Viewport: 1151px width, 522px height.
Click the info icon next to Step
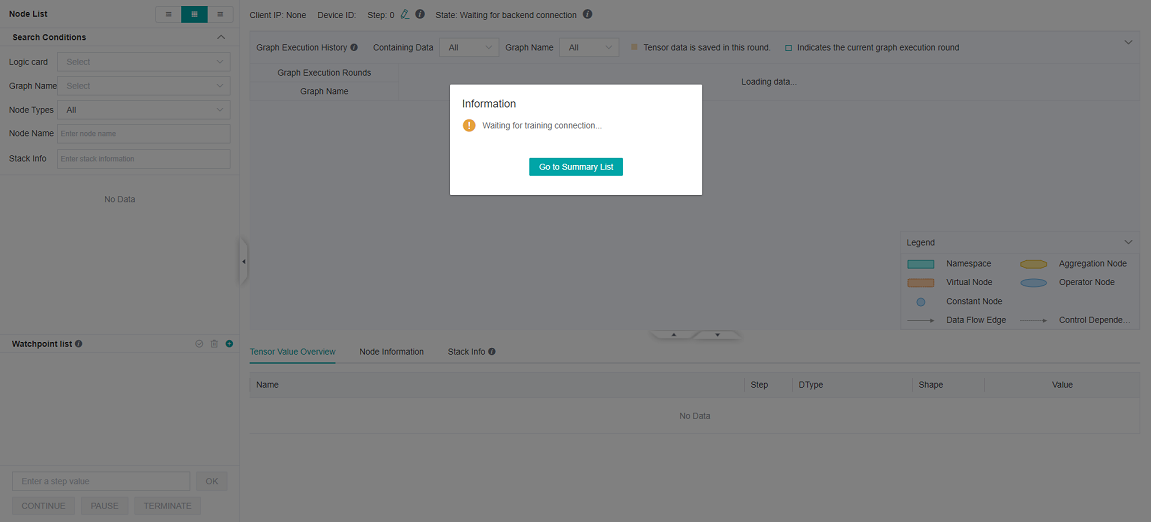[x=420, y=15]
